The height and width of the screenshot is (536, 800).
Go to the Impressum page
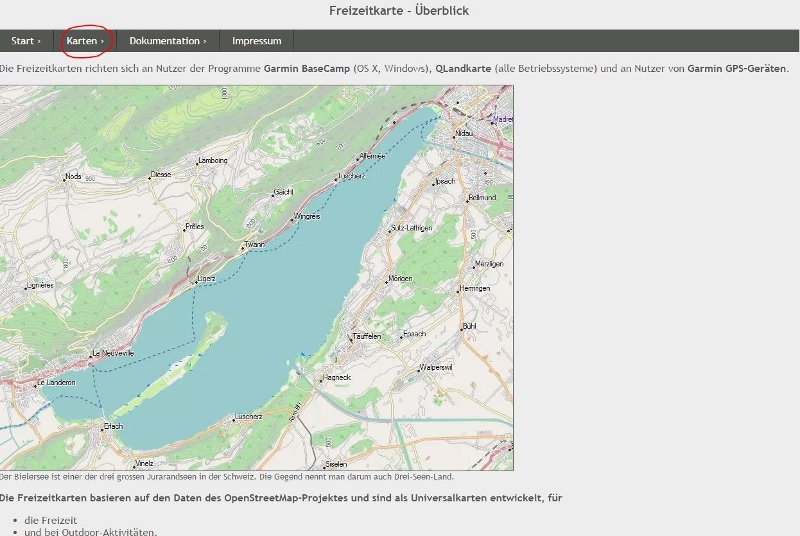(x=257, y=41)
